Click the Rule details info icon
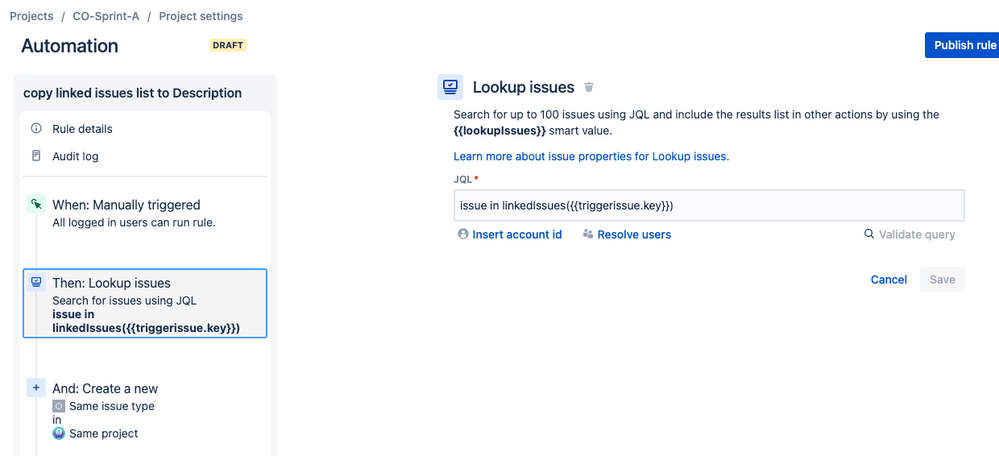This screenshot has width=999, height=456. pyautogui.click(x=36, y=129)
